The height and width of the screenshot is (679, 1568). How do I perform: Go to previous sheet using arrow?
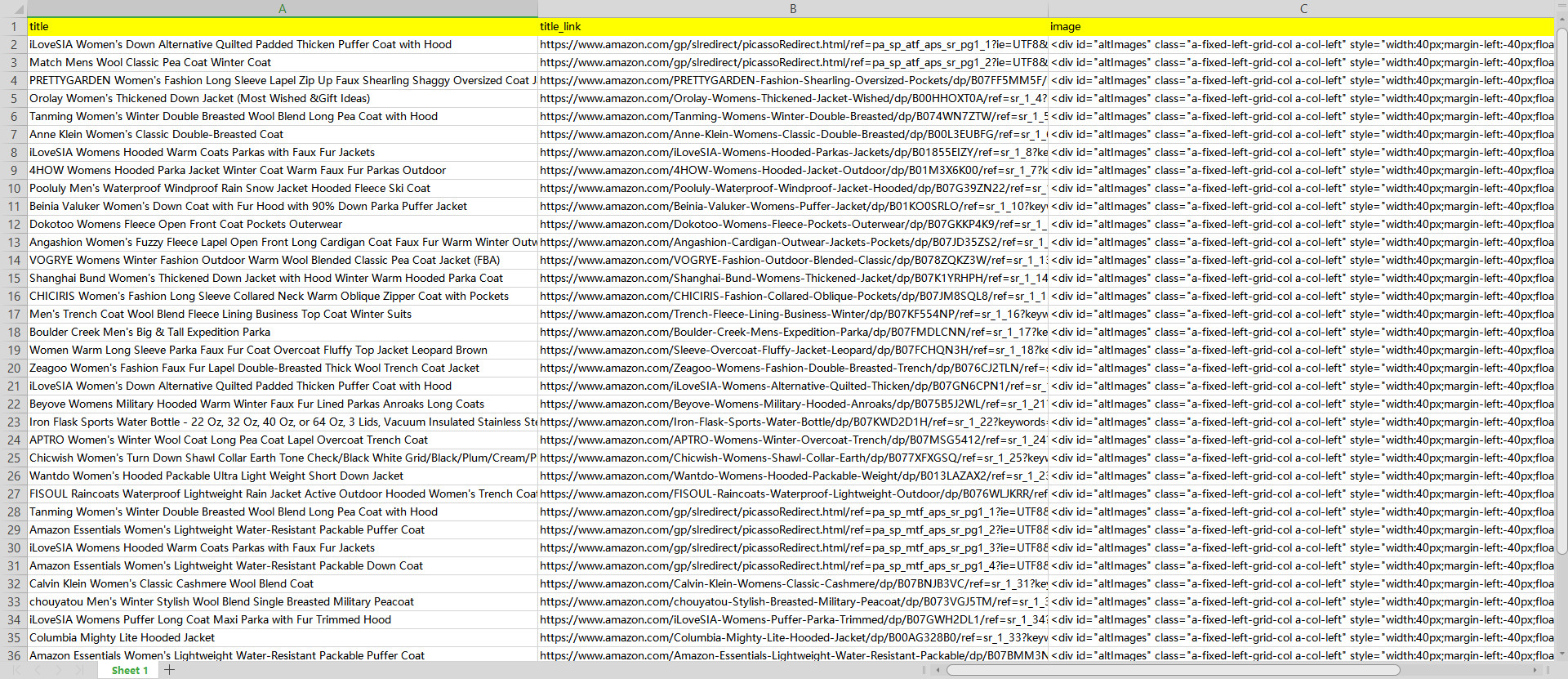tap(38, 670)
